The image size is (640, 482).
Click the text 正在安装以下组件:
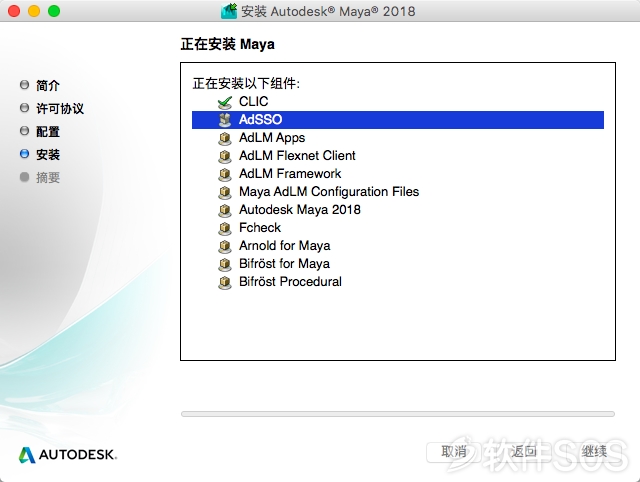(246, 84)
